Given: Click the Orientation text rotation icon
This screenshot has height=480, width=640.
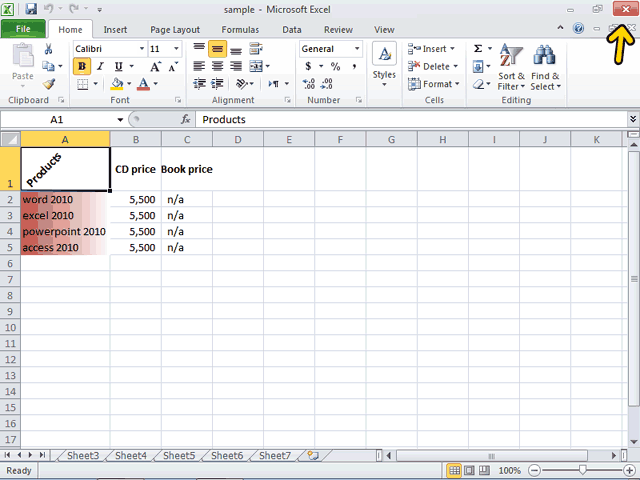Looking at the screenshot, I should [x=242, y=84].
